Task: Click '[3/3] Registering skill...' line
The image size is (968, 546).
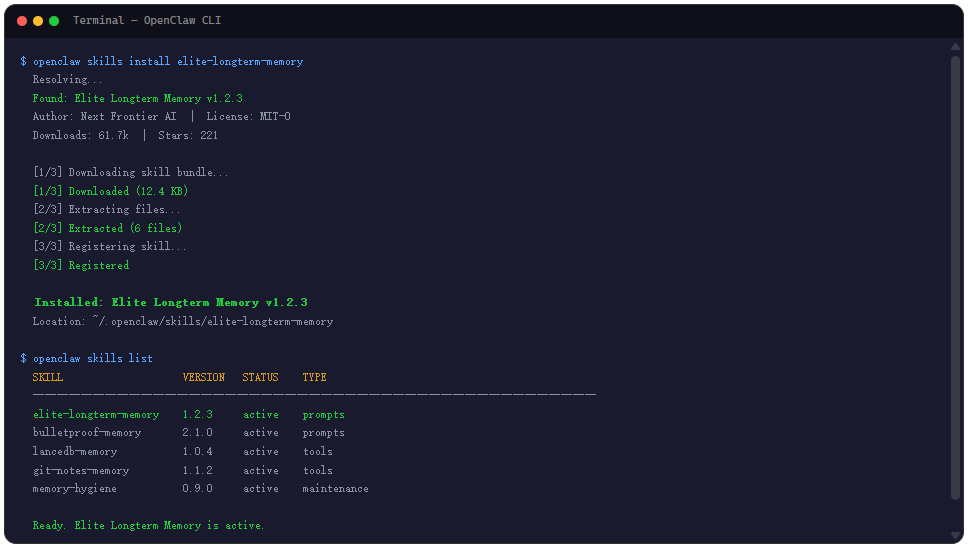Action: (x=109, y=246)
